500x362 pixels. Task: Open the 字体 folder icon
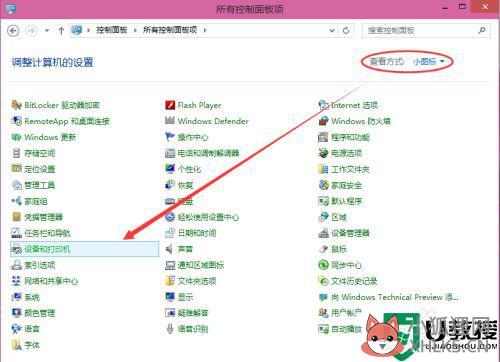pos(17,345)
